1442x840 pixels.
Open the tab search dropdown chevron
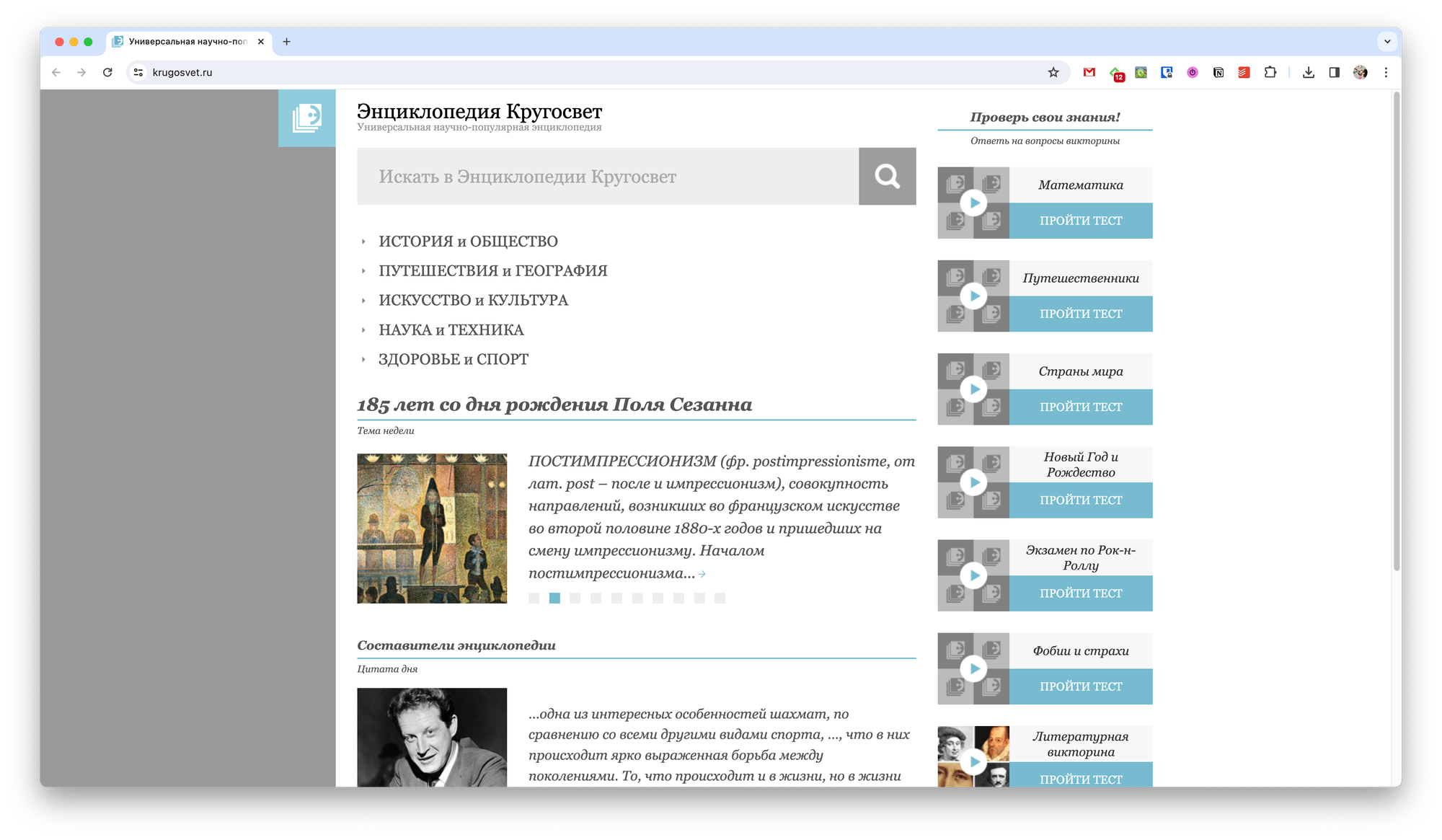1387,42
